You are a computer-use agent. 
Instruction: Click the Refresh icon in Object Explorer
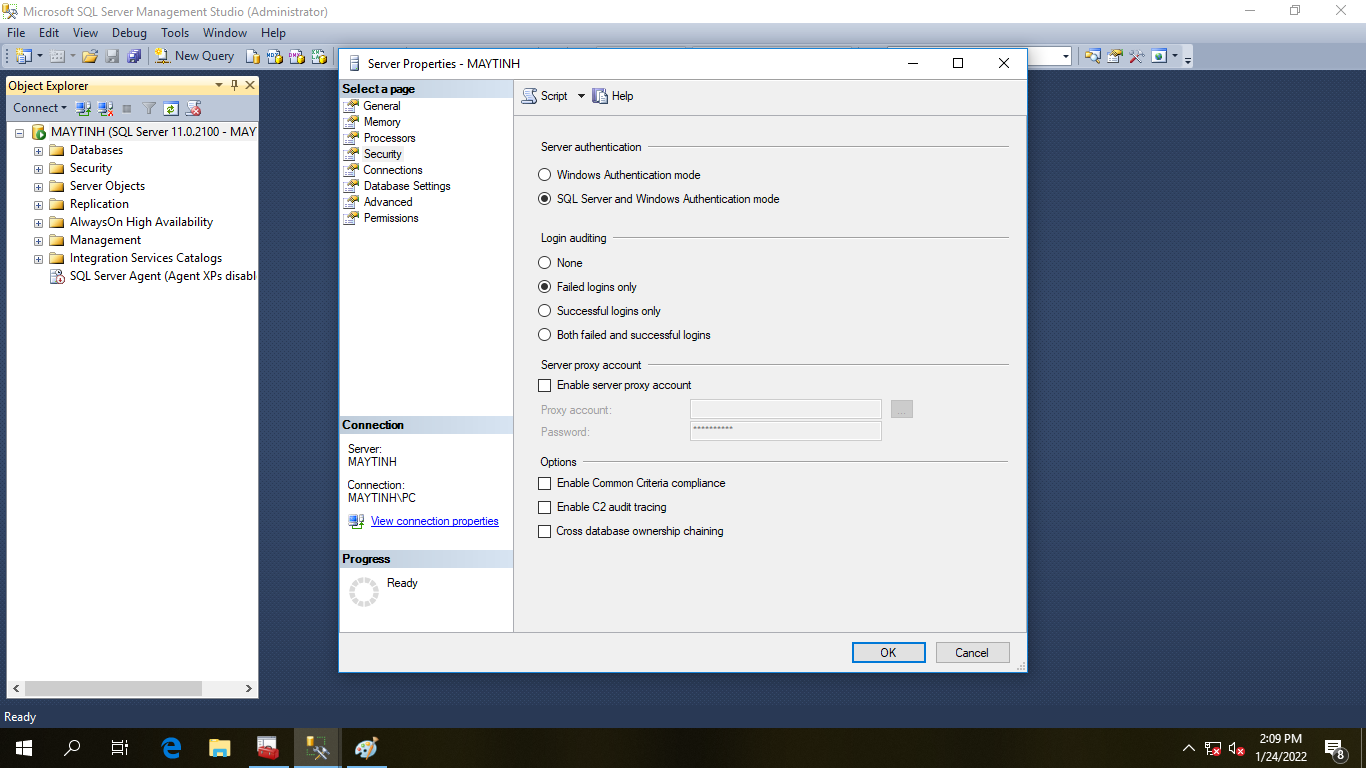[171, 108]
